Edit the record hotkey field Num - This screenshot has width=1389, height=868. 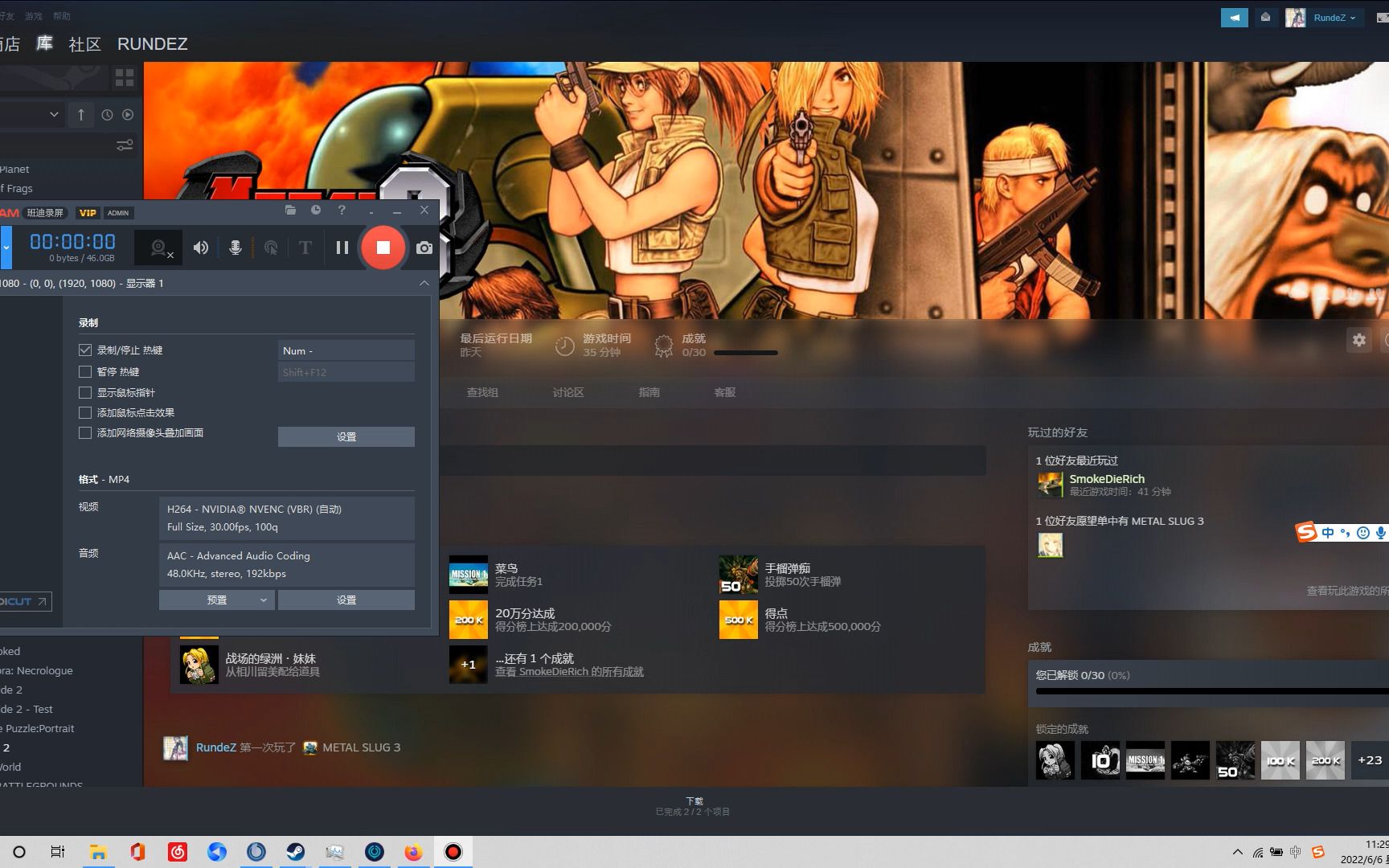[346, 350]
